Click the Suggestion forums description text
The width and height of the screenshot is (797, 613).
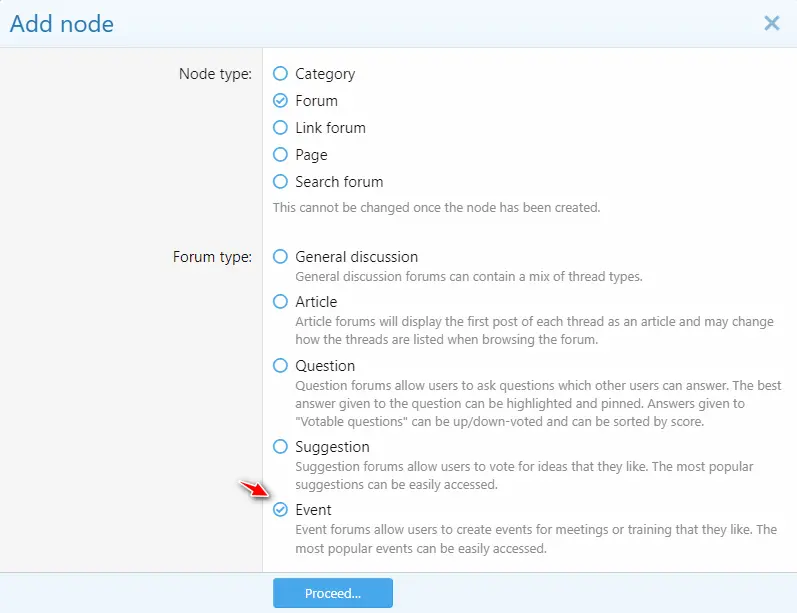point(524,476)
